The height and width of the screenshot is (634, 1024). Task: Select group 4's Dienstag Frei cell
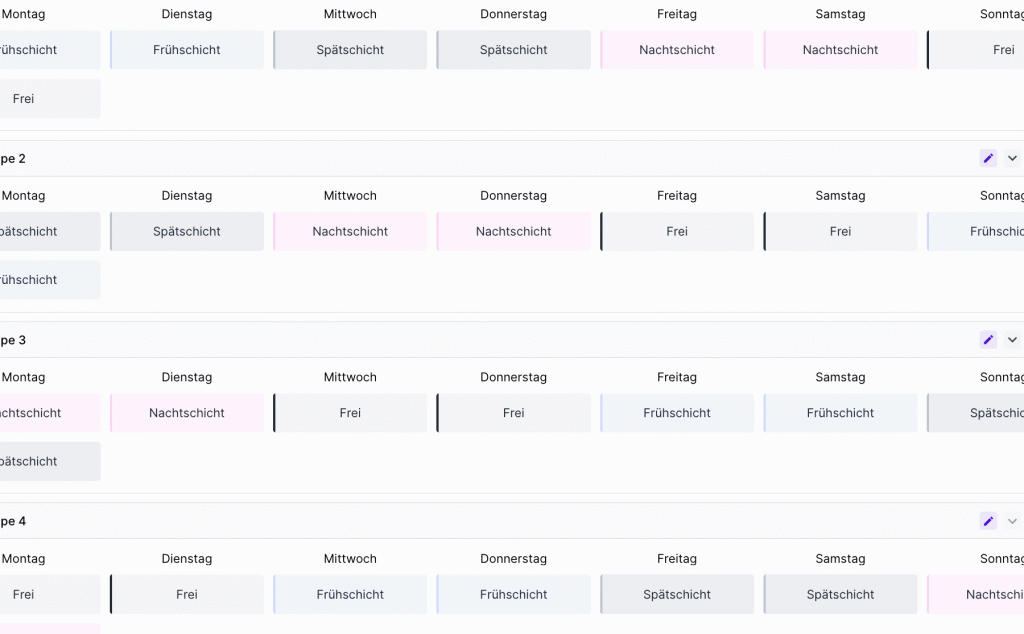(187, 594)
